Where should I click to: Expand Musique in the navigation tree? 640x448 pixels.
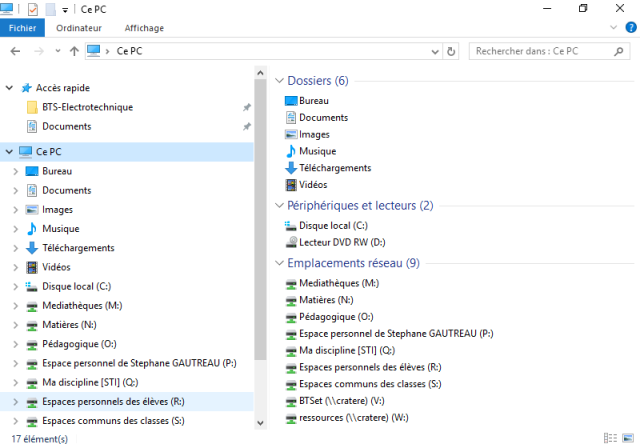(x=16, y=228)
